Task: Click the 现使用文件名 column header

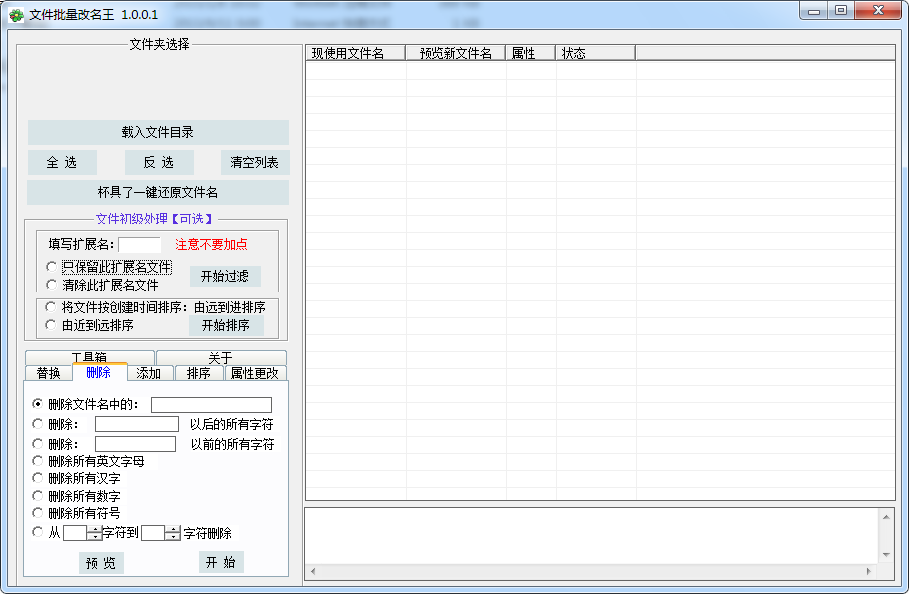Action: (x=355, y=53)
